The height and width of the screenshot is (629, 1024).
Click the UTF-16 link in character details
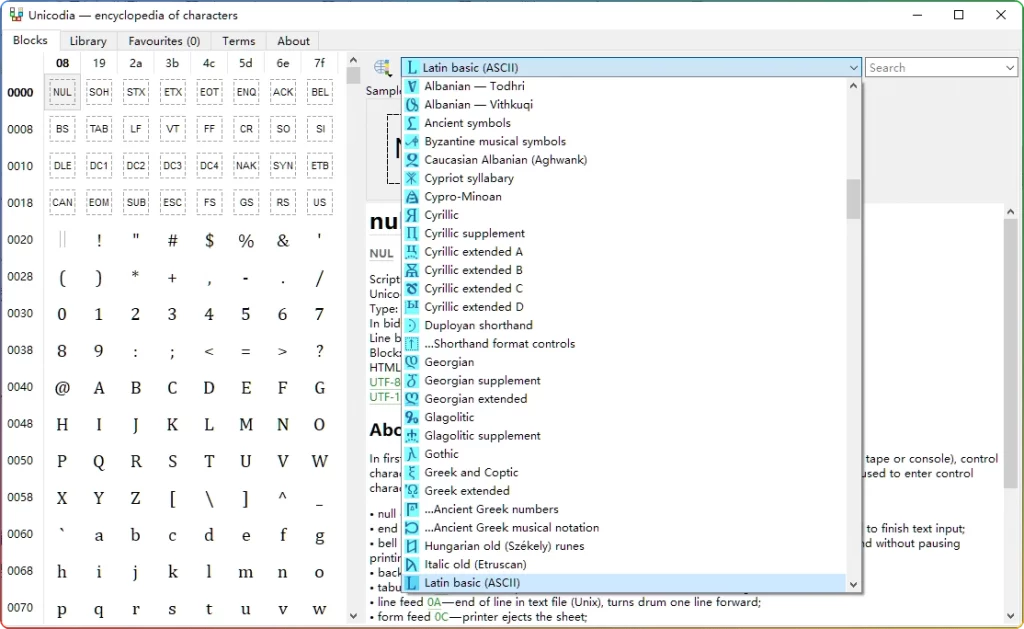[x=381, y=397]
